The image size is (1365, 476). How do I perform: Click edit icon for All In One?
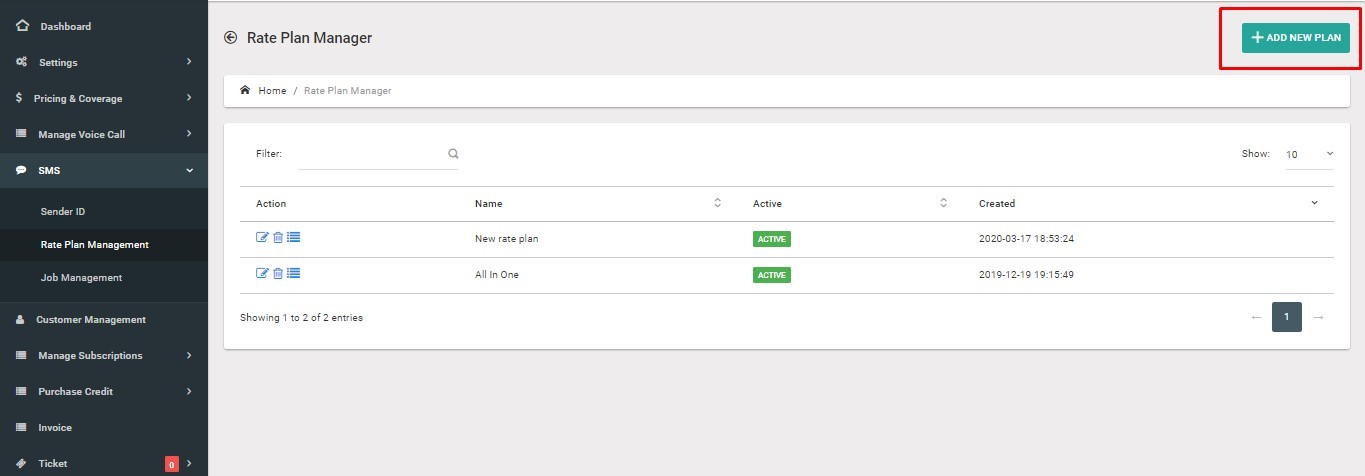[x=262, y=274]
